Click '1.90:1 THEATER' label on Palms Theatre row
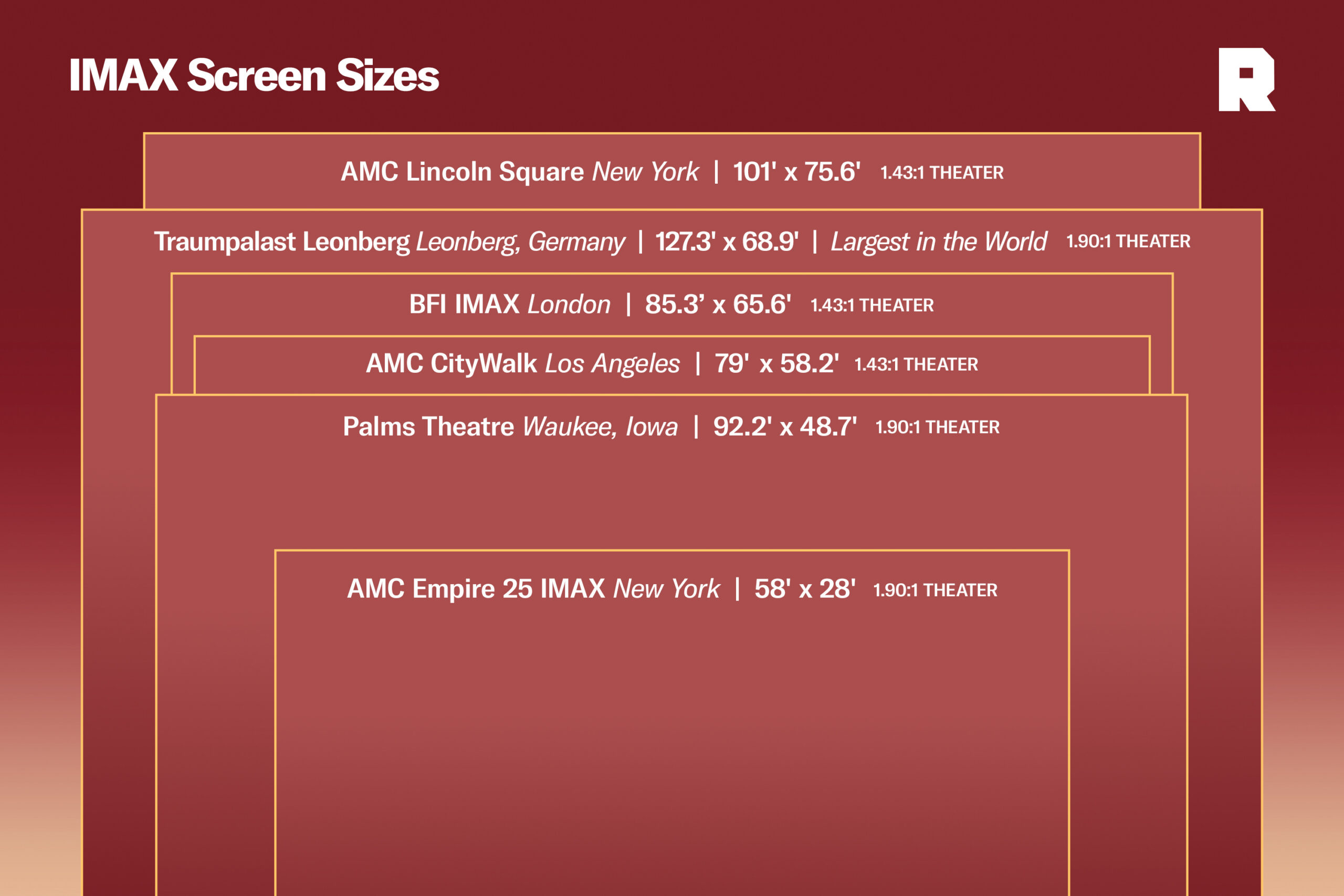 point(938,427)
